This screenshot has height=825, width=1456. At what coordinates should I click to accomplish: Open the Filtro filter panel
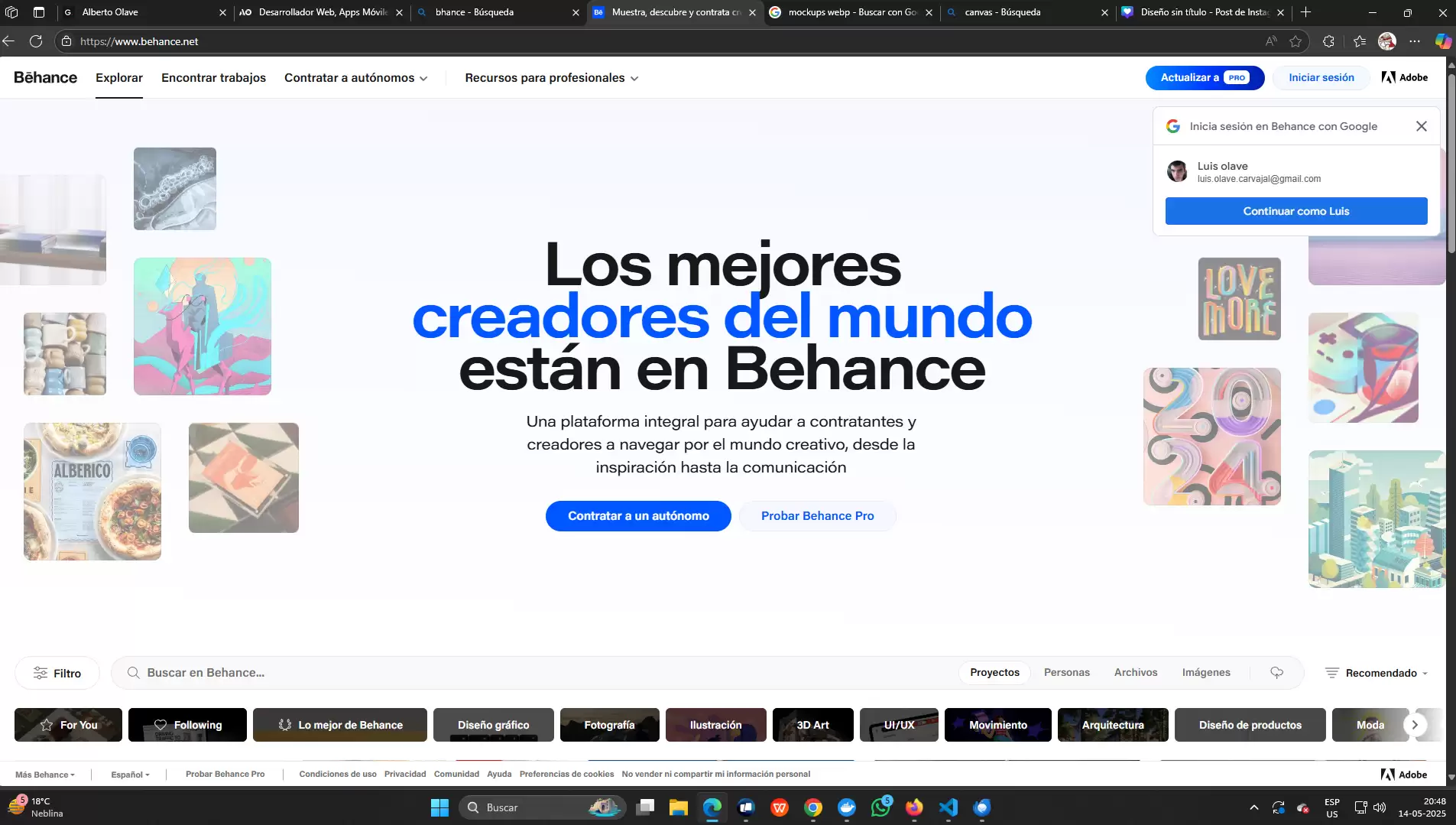tap(57, 673)
